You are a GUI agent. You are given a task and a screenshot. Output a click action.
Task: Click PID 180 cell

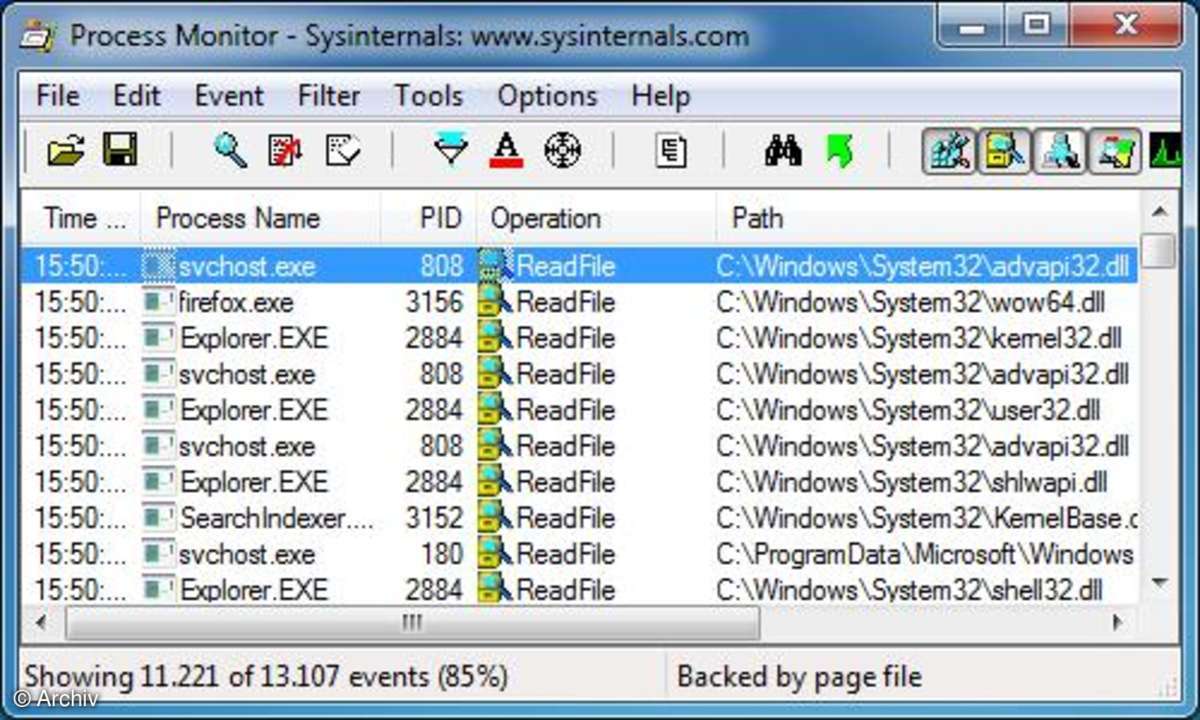(x=444, y=554)
